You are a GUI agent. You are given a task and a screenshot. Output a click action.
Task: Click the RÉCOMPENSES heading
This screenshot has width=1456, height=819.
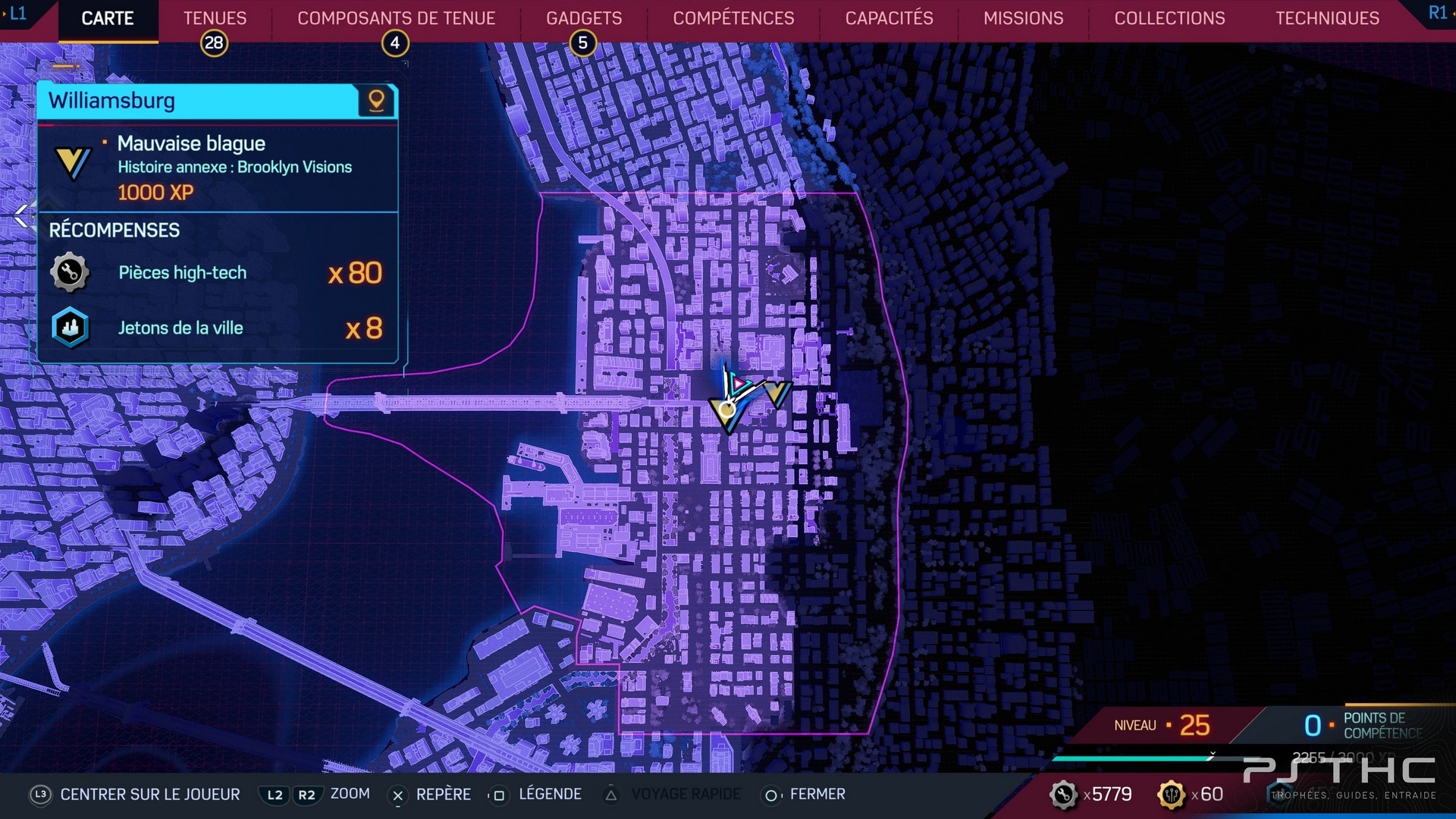click(x=115, y=230)
